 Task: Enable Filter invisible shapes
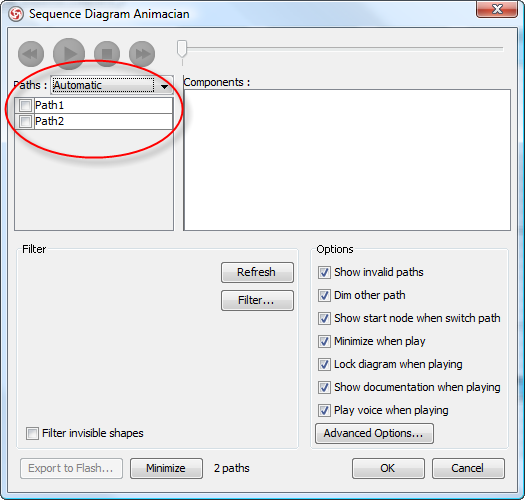[32, 433]
